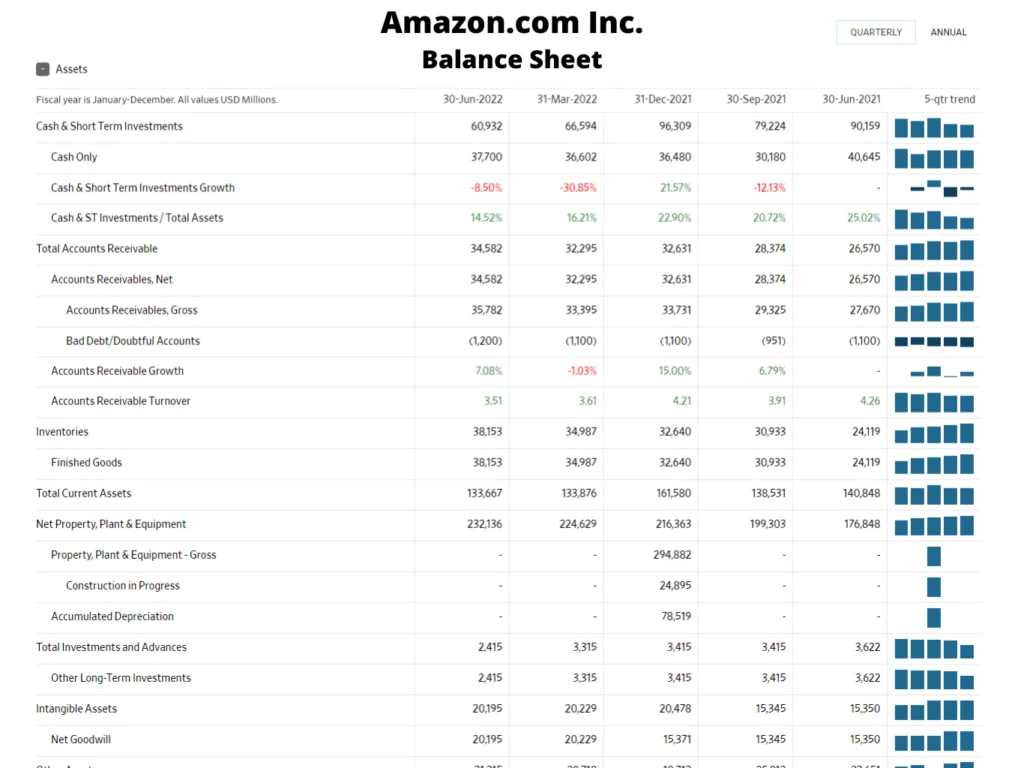
Task: Select the 31-Dec-2021 column header
Action: (663, 99)
